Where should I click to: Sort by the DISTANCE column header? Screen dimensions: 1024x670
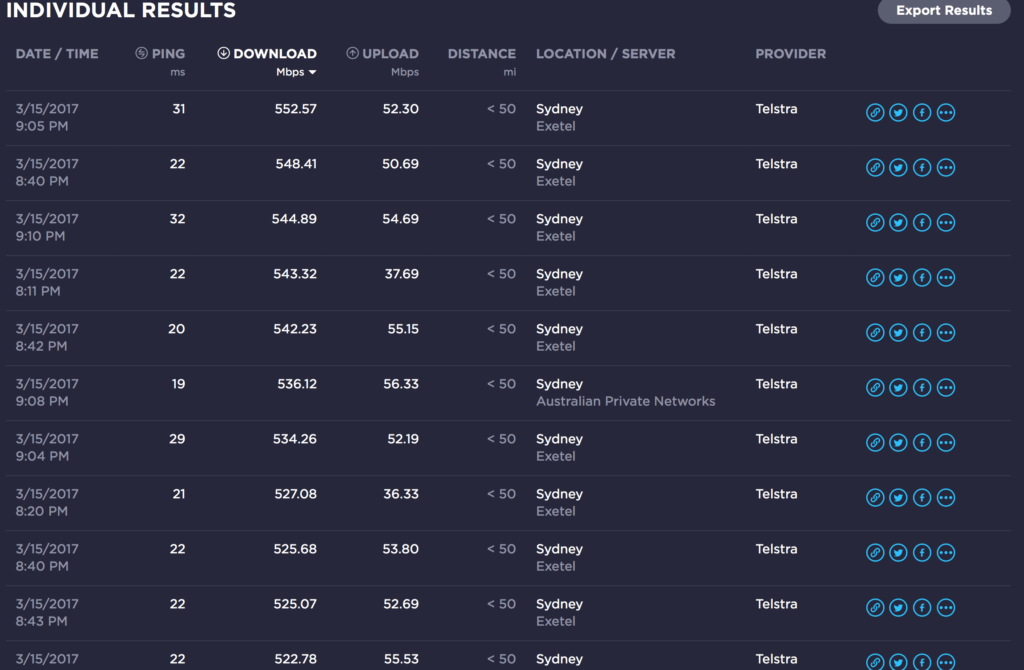pos(482,54)
